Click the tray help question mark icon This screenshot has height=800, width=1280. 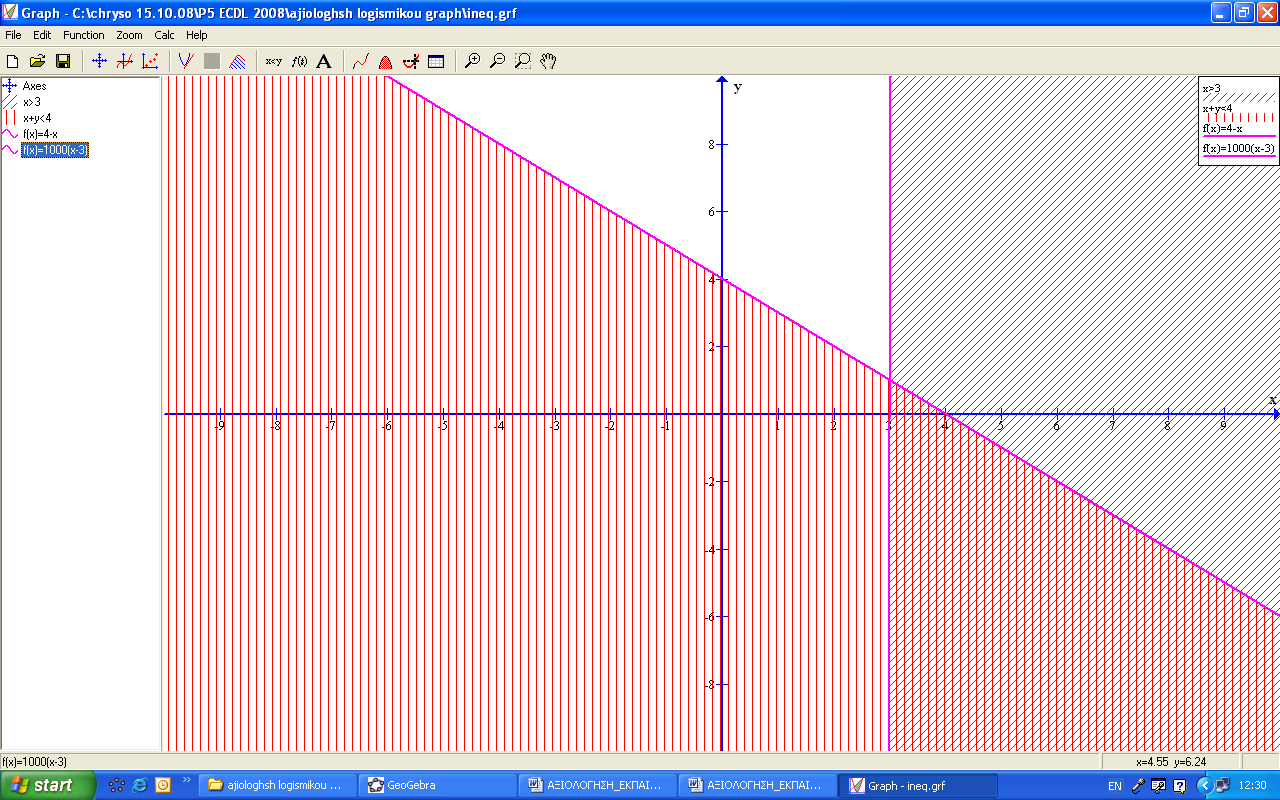[x=1180, y=786]
